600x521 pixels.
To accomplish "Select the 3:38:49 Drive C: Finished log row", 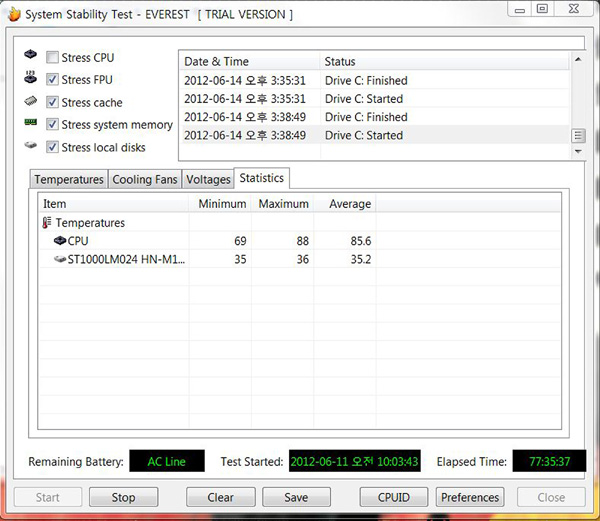I will [x=375, y=117].
